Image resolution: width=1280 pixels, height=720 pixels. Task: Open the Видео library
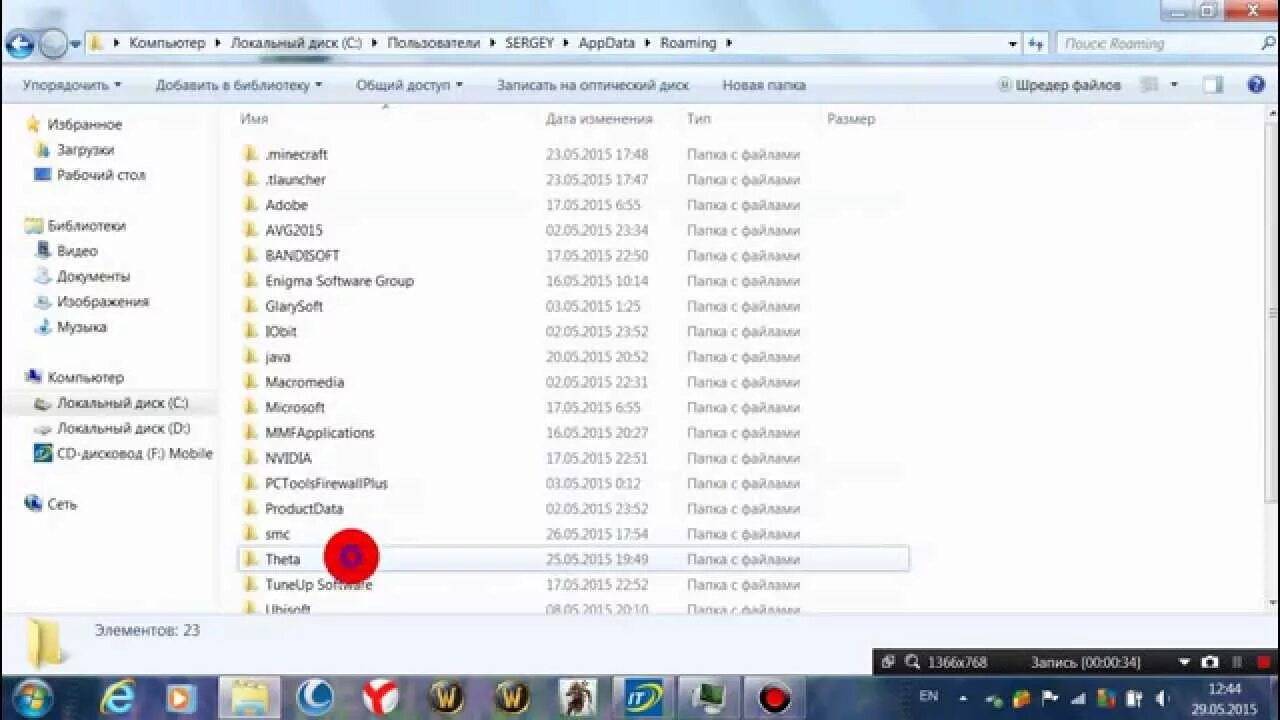(66, 250)
